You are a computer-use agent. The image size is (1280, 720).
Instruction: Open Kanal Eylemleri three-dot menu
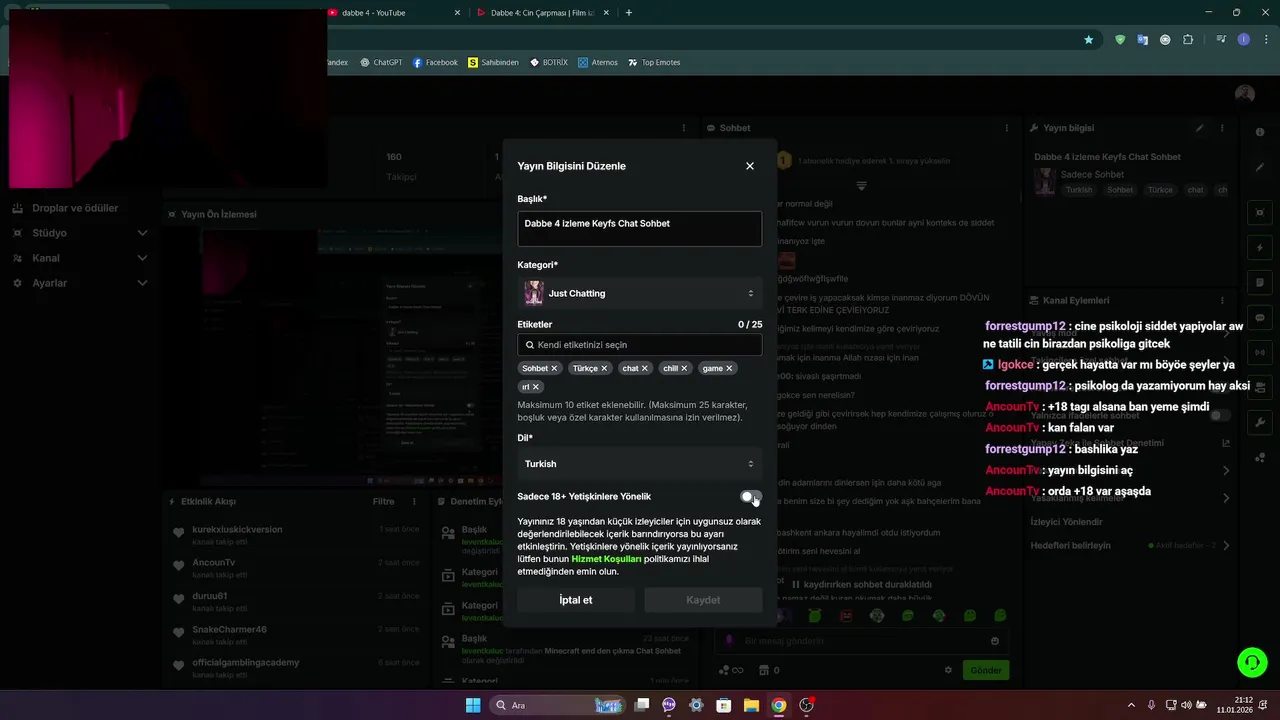click(x=1222, y=300)
